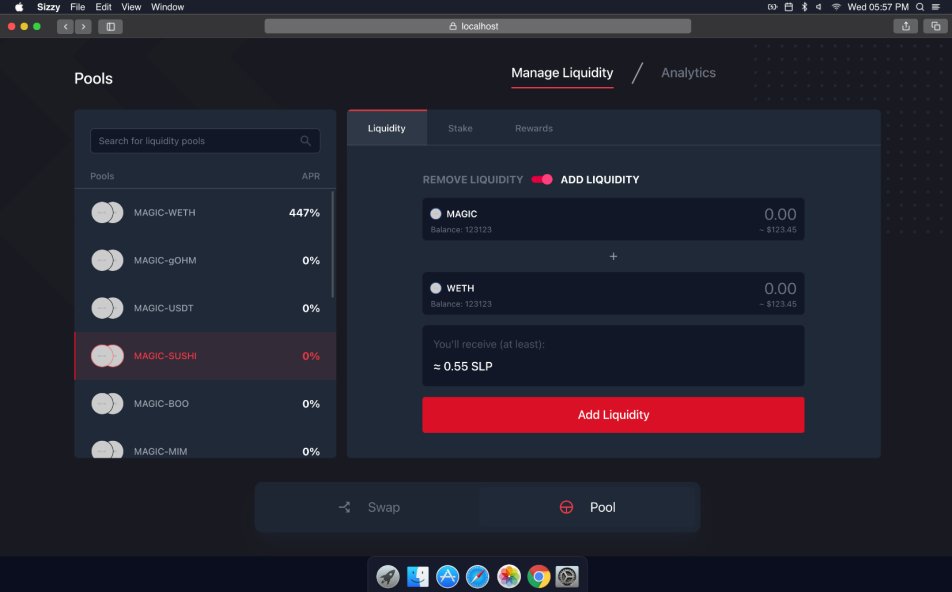Open Notification Center icon in menu bar
Screen dimensions: 952x592
pyautogui.click(x=936, y=7)
